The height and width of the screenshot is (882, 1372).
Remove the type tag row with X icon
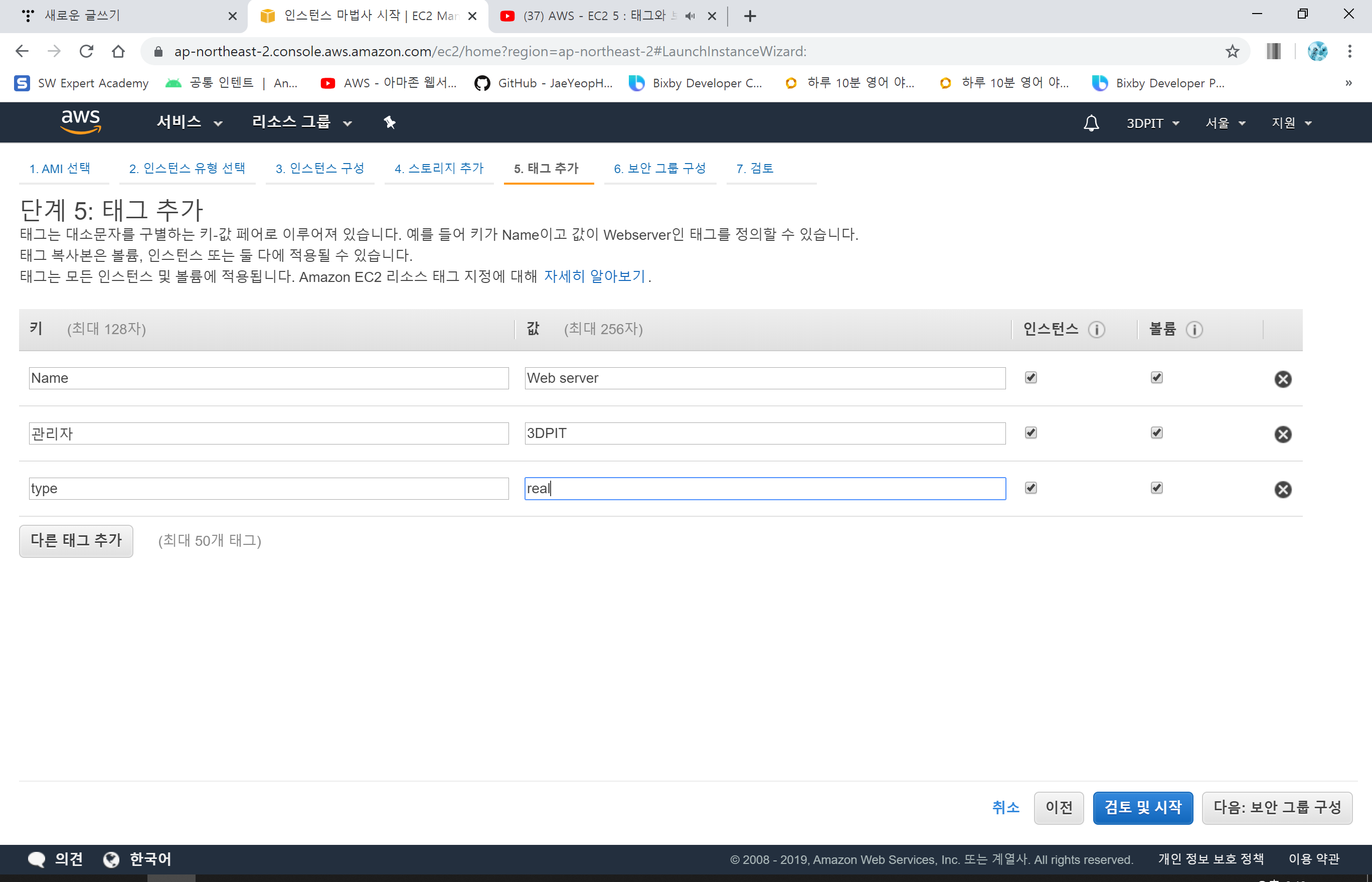(x=1283, y=489)
